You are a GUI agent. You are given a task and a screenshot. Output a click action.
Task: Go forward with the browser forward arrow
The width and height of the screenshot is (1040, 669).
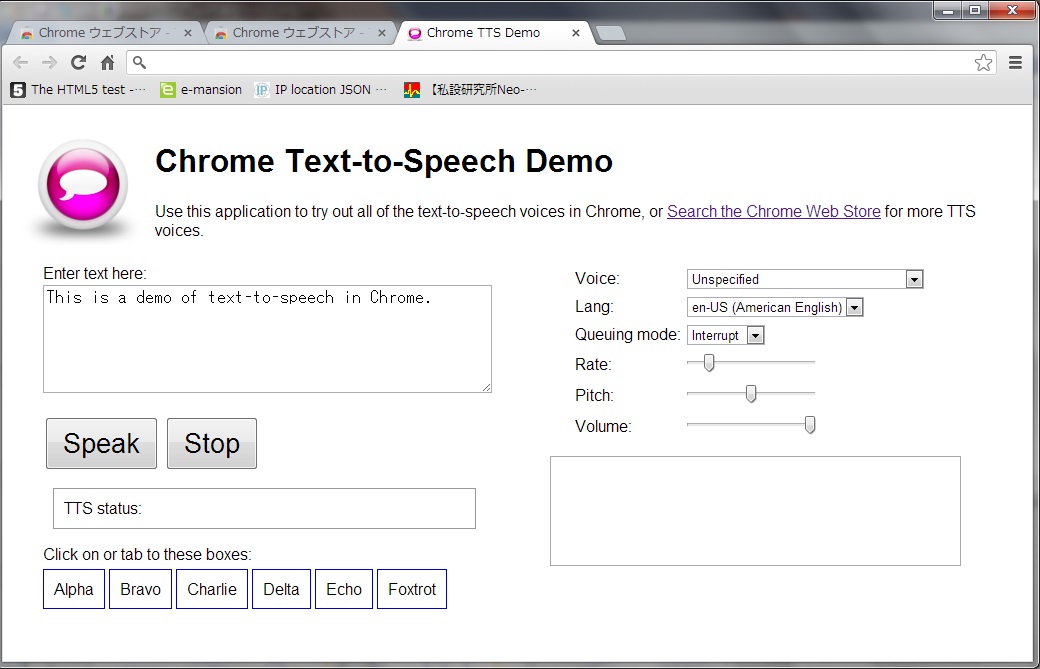click(49, 62)
